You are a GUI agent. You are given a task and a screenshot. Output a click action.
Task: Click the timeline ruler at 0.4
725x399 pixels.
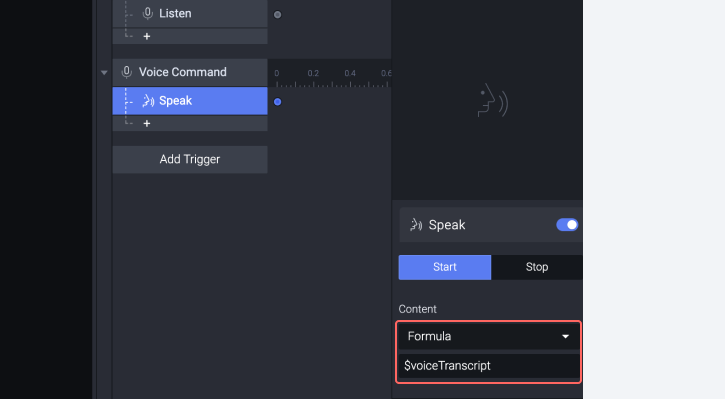coord(350,73)
